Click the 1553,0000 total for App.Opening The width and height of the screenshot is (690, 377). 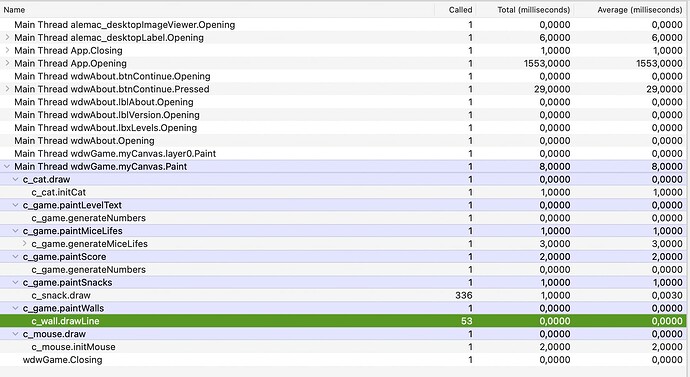point(547,63)
